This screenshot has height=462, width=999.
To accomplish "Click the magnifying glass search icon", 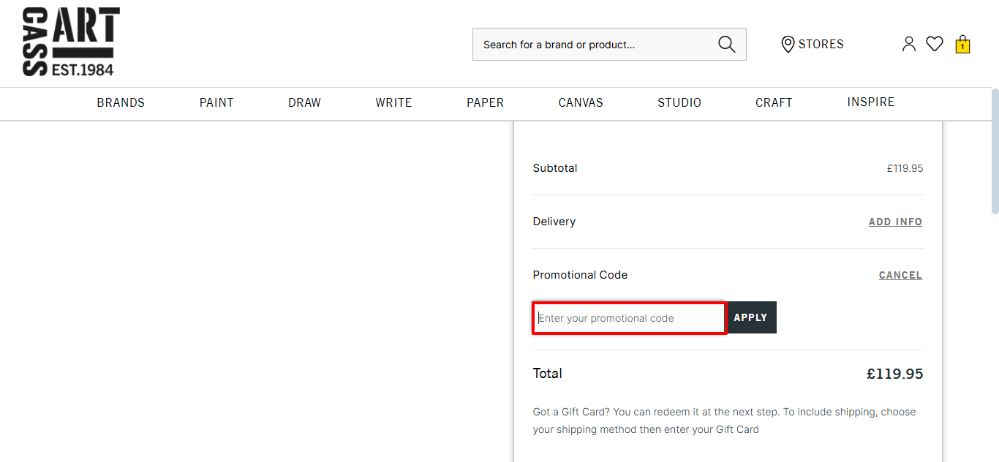I will click(x=726, y=45).
